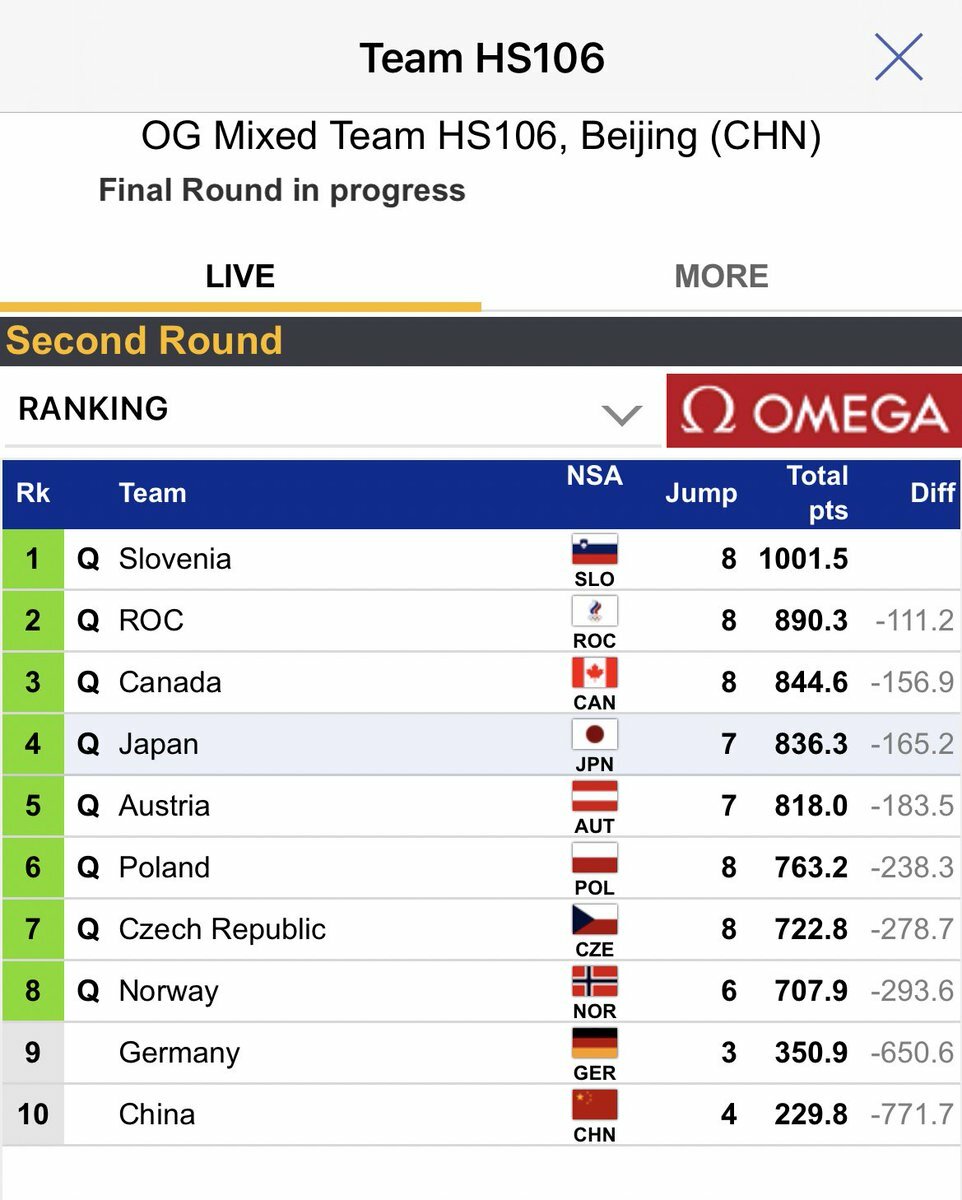Click the rank 1 green badge

coord(33,559)
